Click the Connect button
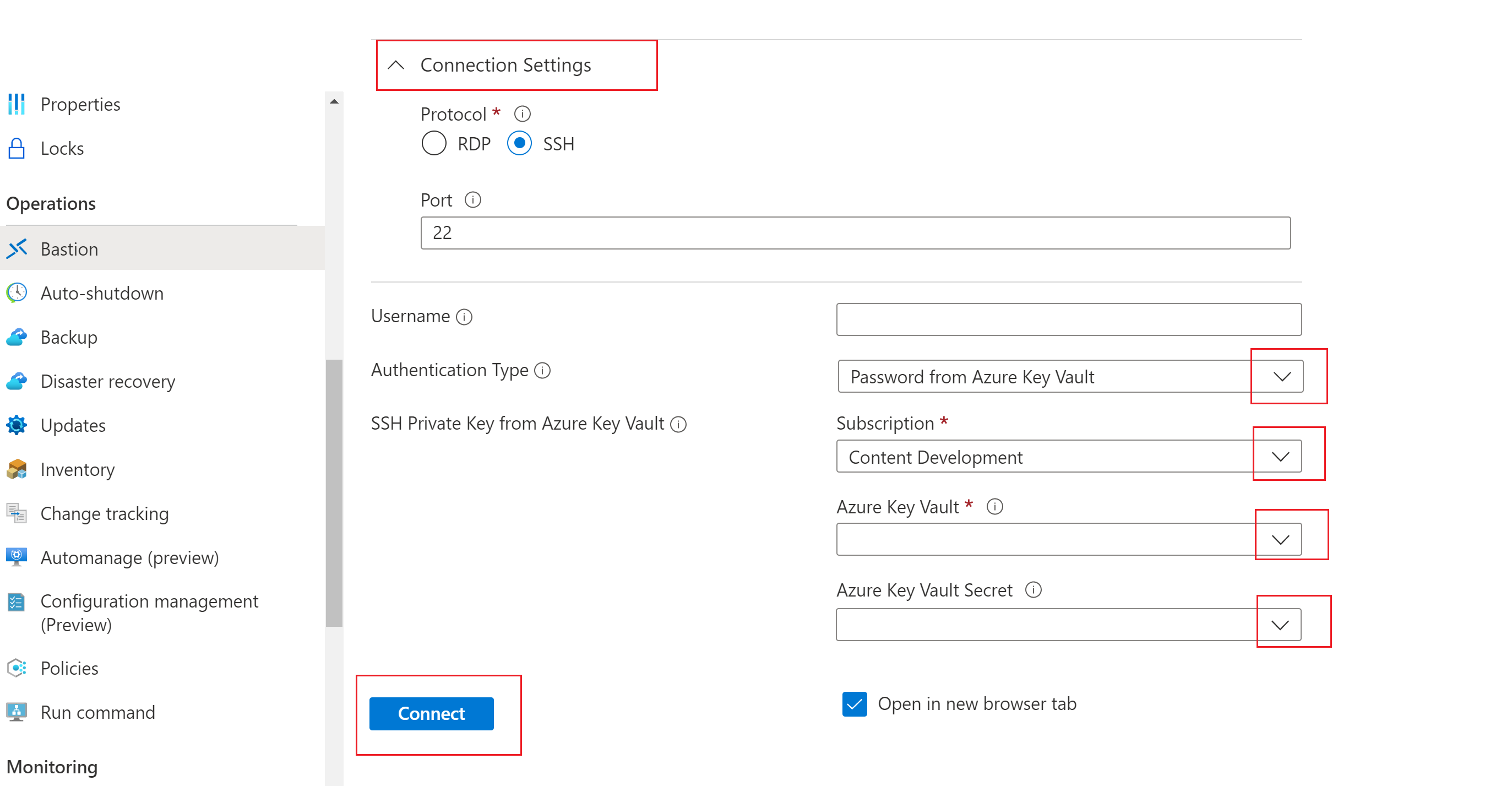This screenshot has width=1512, height=786. pyautogui.click(x=432, y=713)
